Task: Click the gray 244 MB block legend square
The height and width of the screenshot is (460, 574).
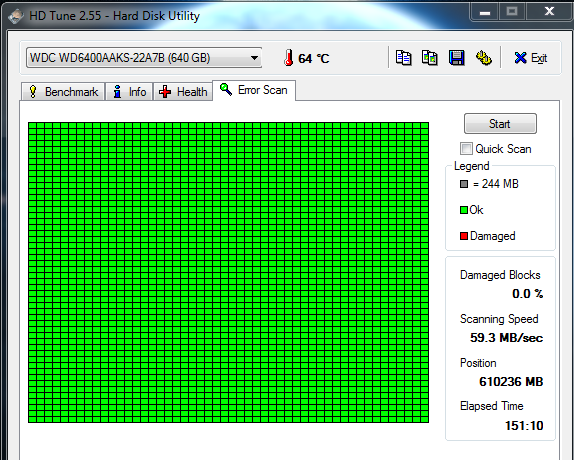Action: tap(464, 184)
